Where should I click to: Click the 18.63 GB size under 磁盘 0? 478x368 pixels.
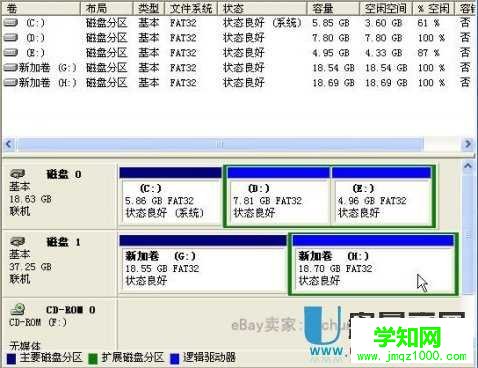[x=30, y=199]
